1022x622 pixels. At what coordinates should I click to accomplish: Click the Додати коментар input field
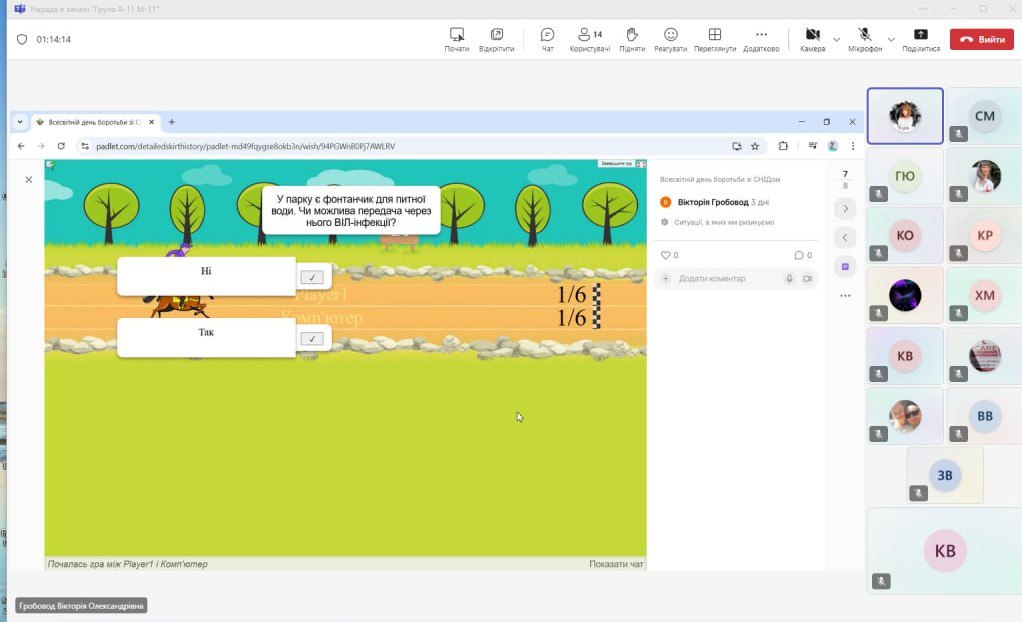pos(725,278)
